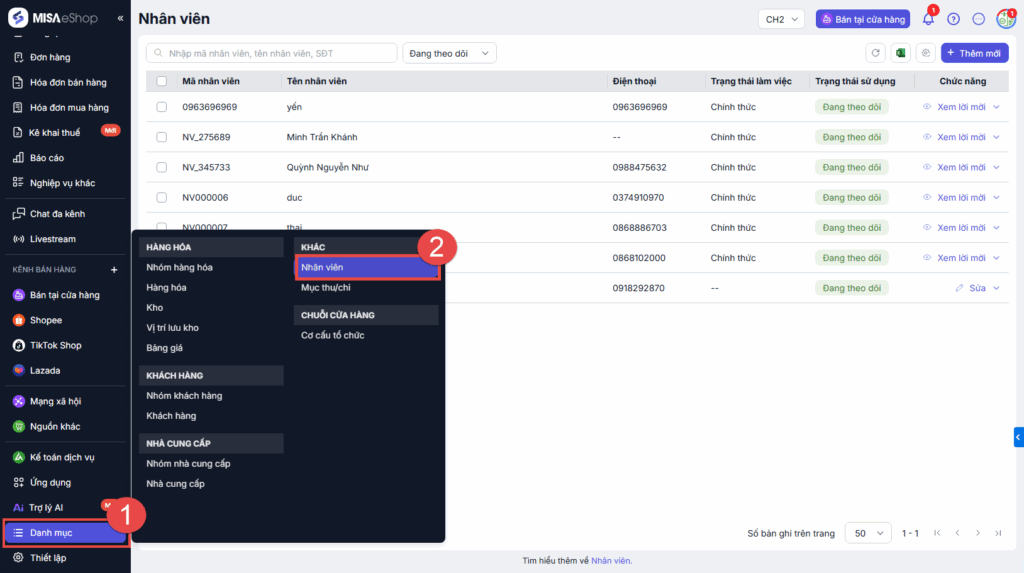Select Nhóm hàng hóa menu item
Image resolution: width=1024 pixels, height=573 pixels.
coord(180,267)
